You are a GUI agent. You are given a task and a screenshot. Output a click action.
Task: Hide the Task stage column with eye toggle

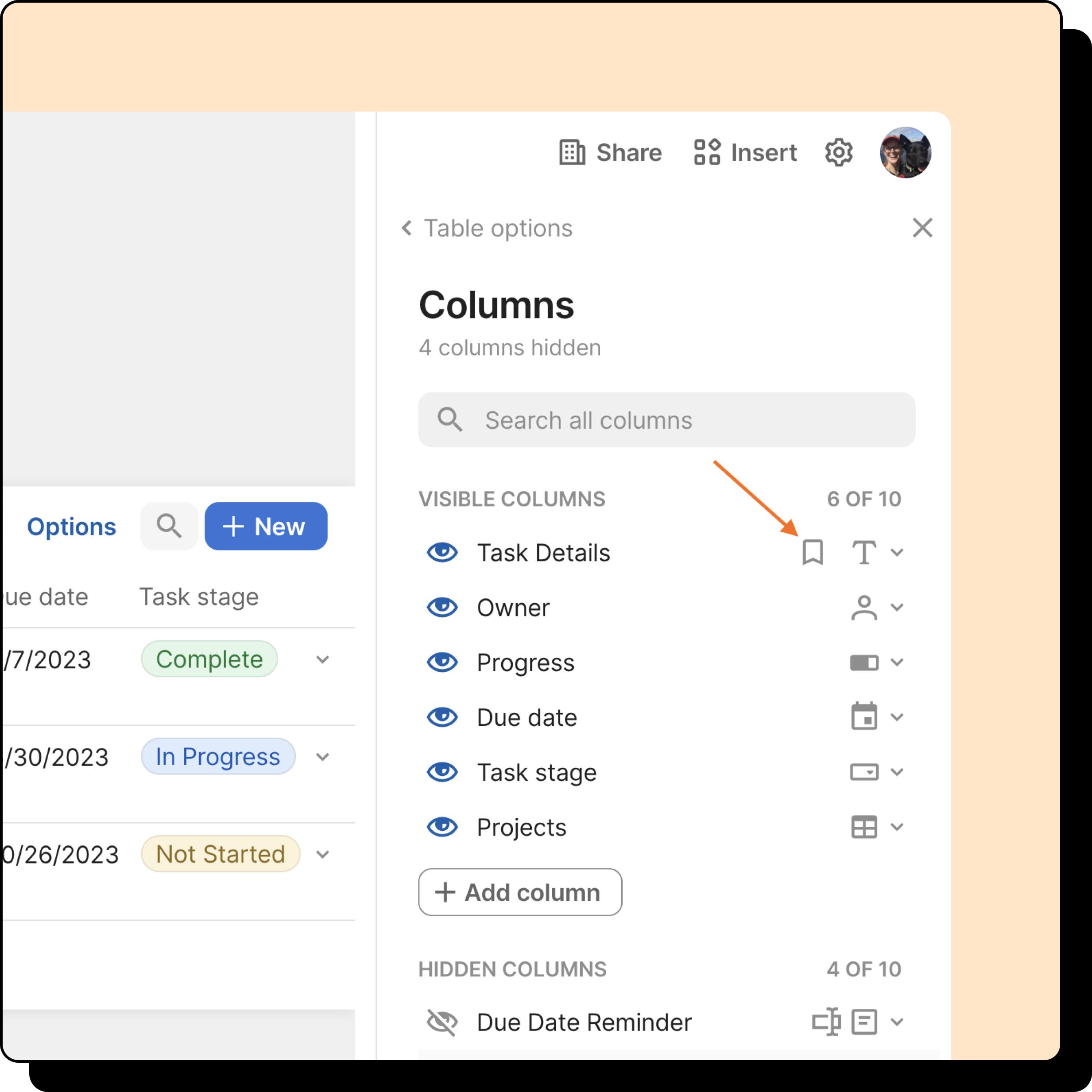point(442,772)
